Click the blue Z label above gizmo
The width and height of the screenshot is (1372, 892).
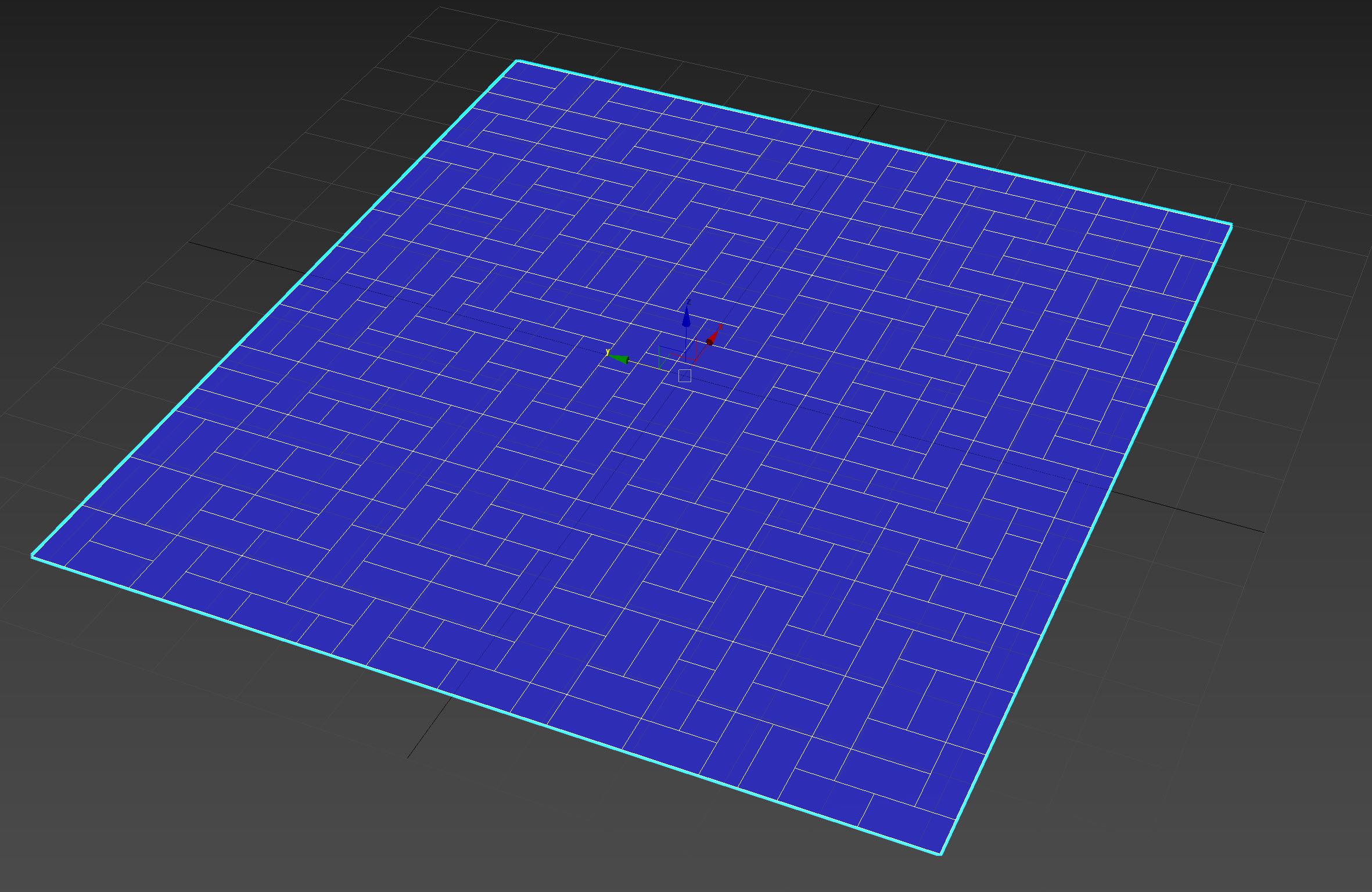(x=689, y=302)
